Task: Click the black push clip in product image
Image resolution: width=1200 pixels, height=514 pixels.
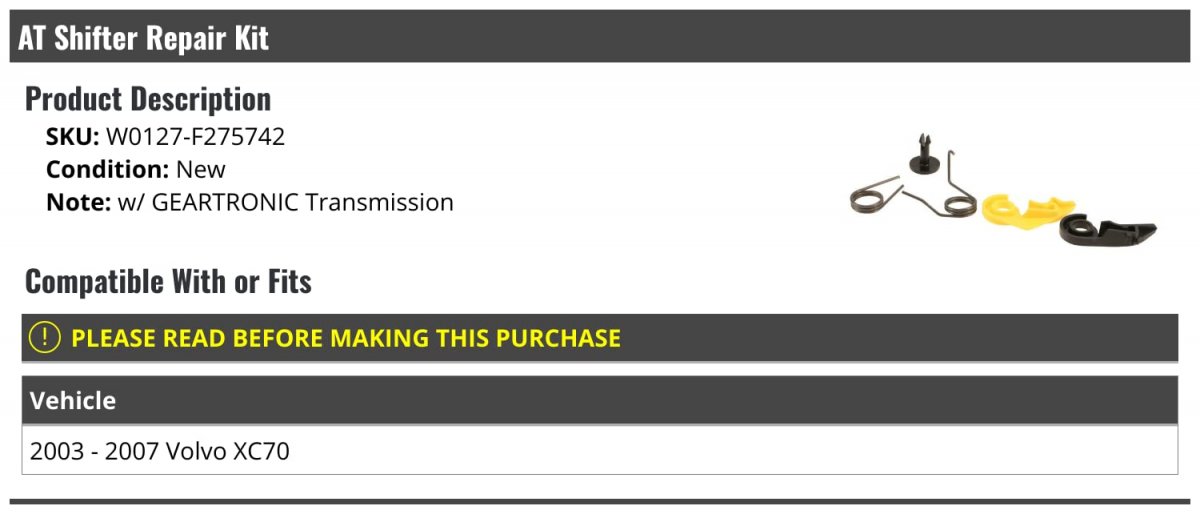Action: click(x=921, y=155)
